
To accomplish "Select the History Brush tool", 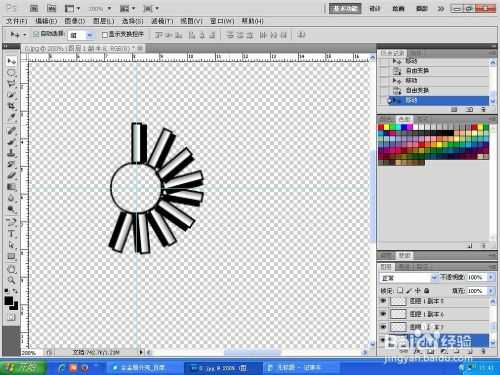I will 12,164.
